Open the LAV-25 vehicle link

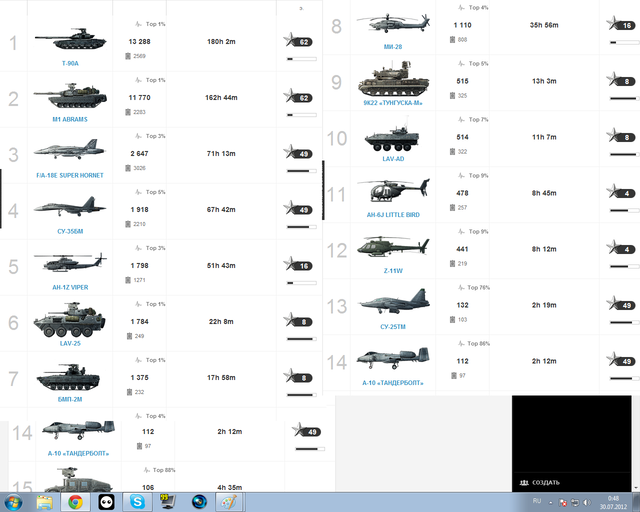pyautogui.click(x=70, y=343)
